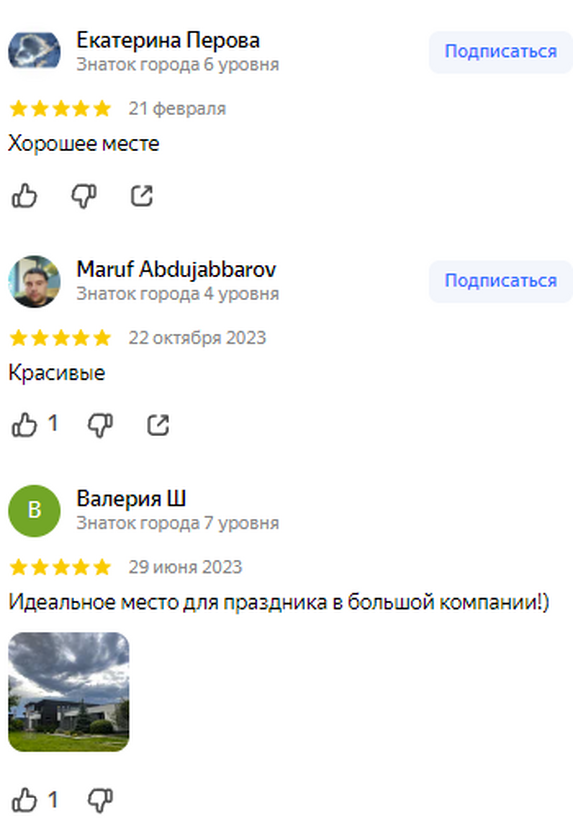Subscribe to Maruf Abdujabbarov with Подписаться button

coord(500,281)
